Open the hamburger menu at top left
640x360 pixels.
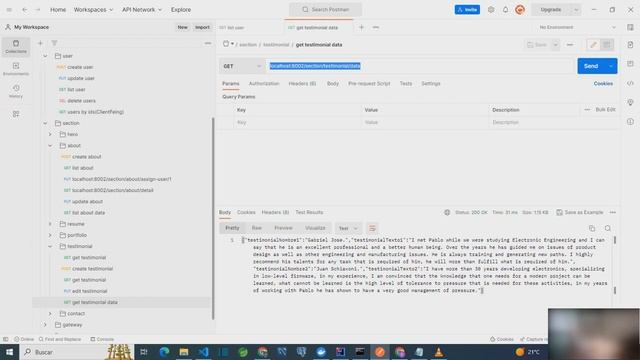[9, 9]
